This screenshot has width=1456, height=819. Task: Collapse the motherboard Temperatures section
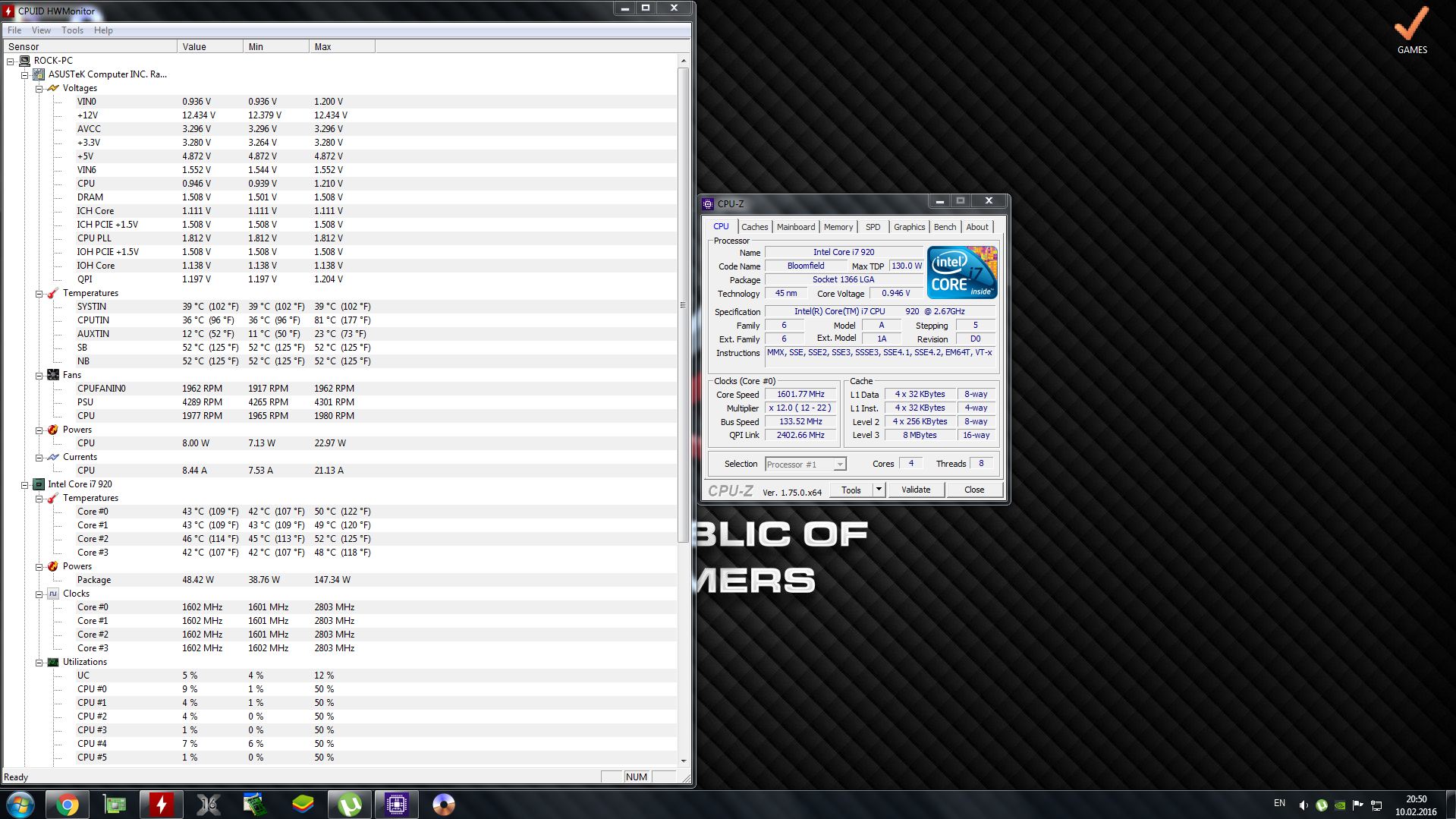[x=39, y=293]
